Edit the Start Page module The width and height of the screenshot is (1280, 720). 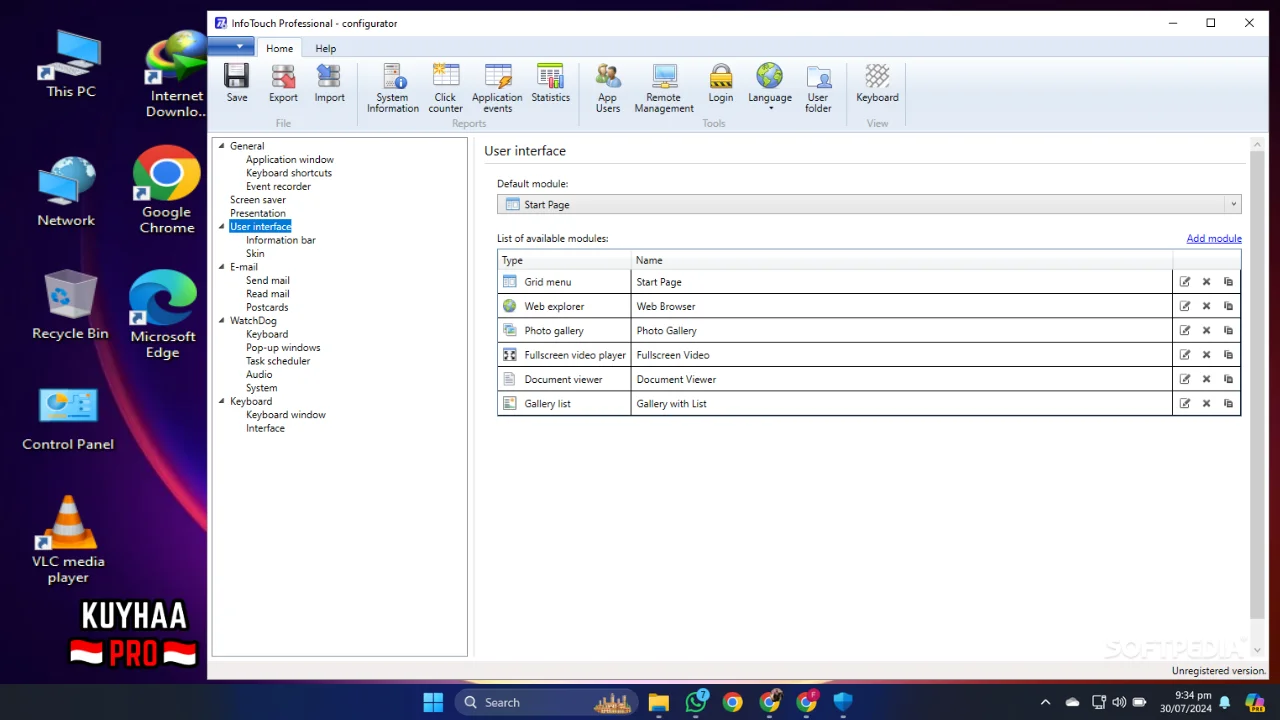pos(1185,282)
